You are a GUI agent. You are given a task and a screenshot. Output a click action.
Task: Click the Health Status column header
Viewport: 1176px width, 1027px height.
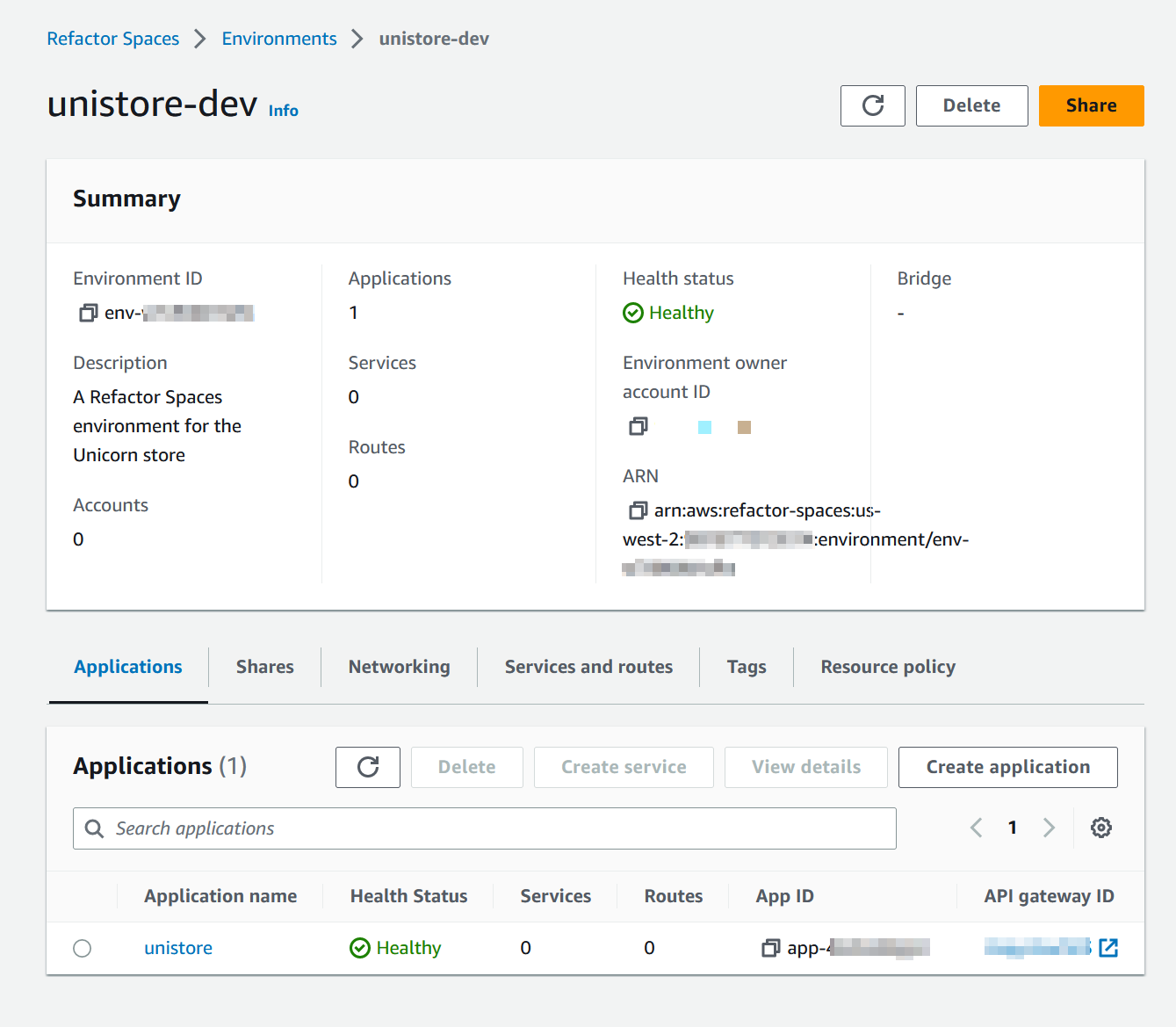point(409,896)
